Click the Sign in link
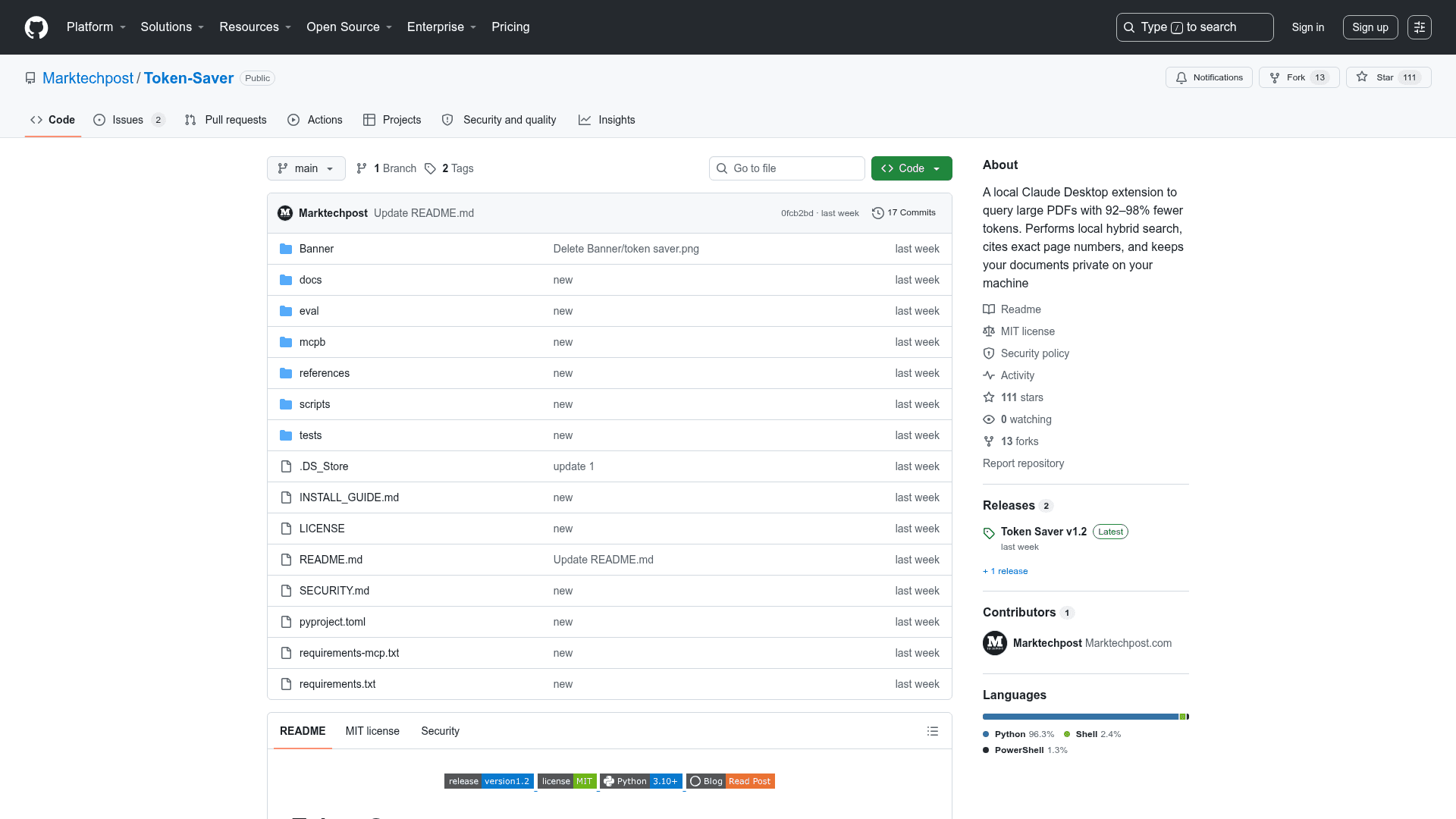 pyautogui.click(x=1308, y=27)
